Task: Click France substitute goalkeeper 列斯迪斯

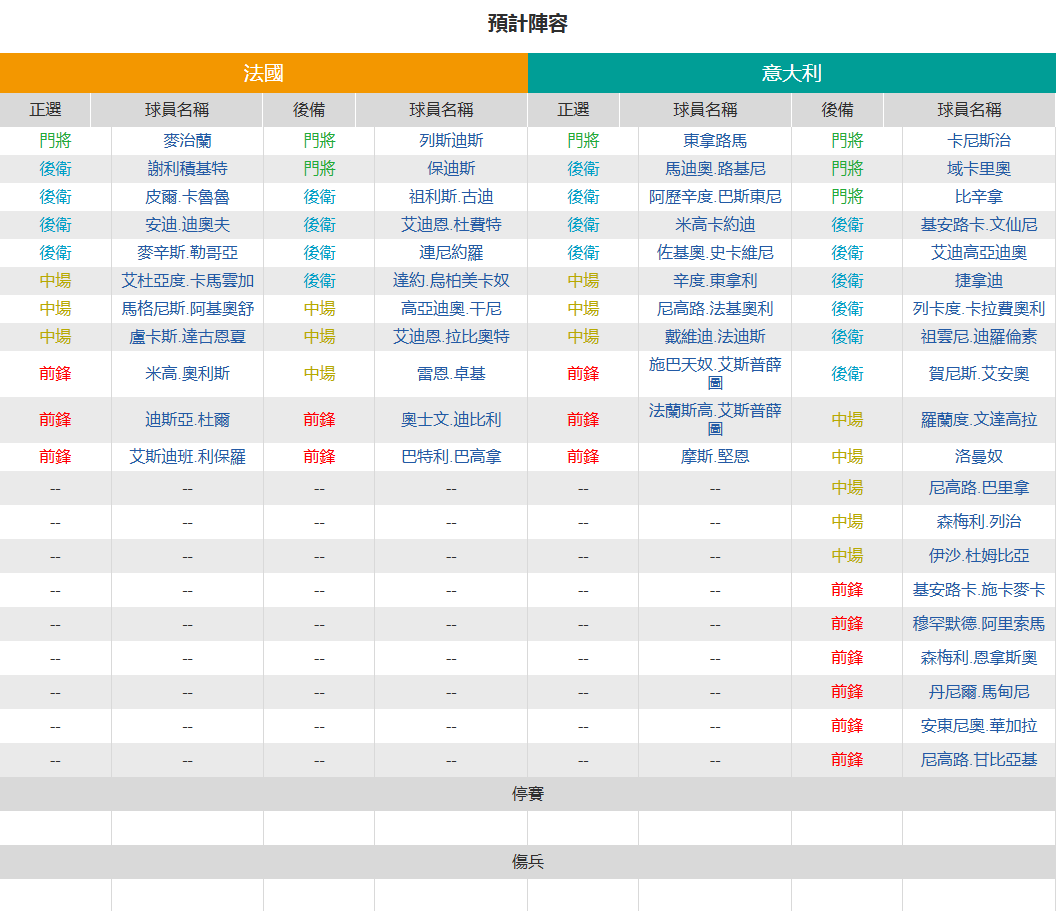Action: (x=451, y=141)
